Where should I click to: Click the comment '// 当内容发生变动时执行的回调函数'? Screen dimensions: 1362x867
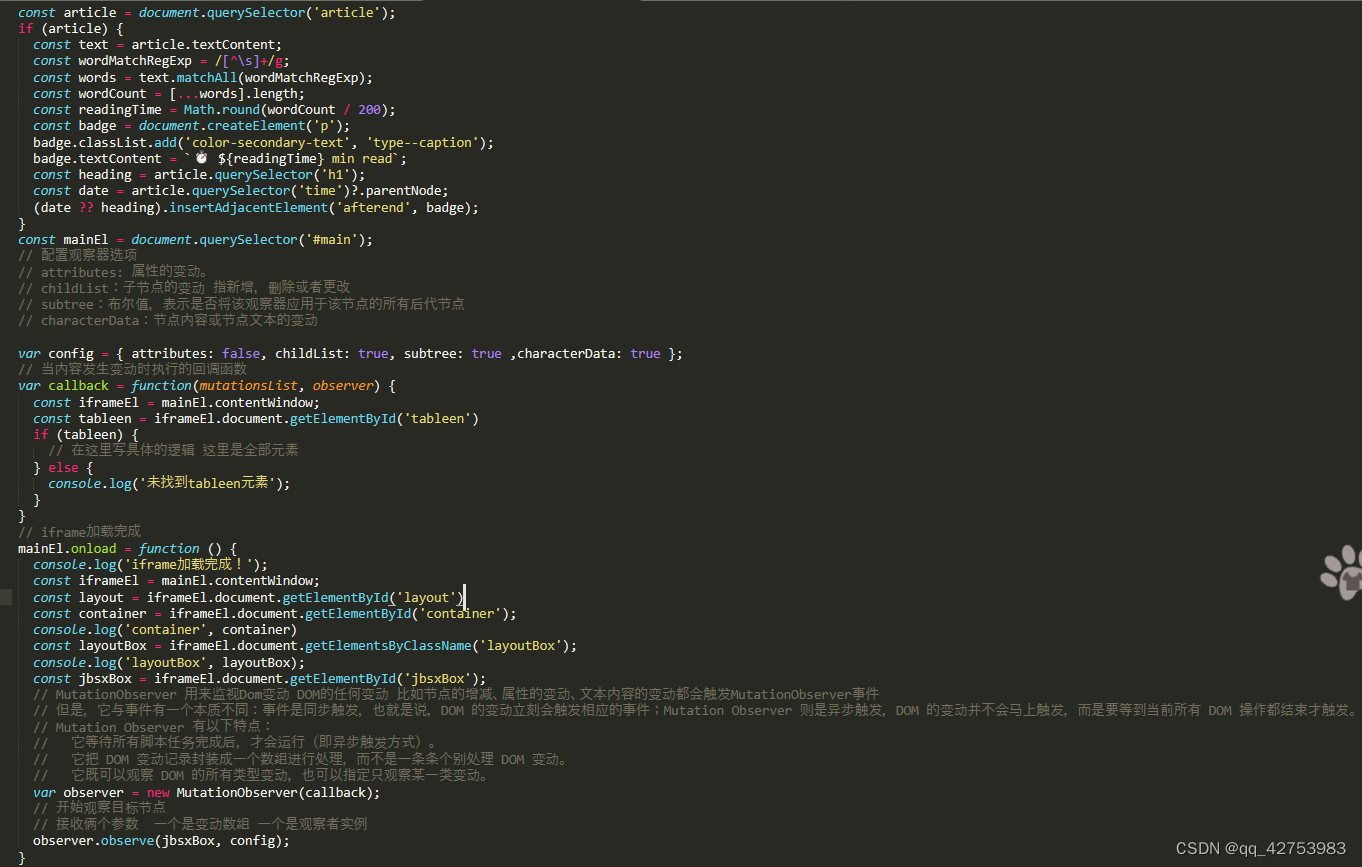pos(132,369)
